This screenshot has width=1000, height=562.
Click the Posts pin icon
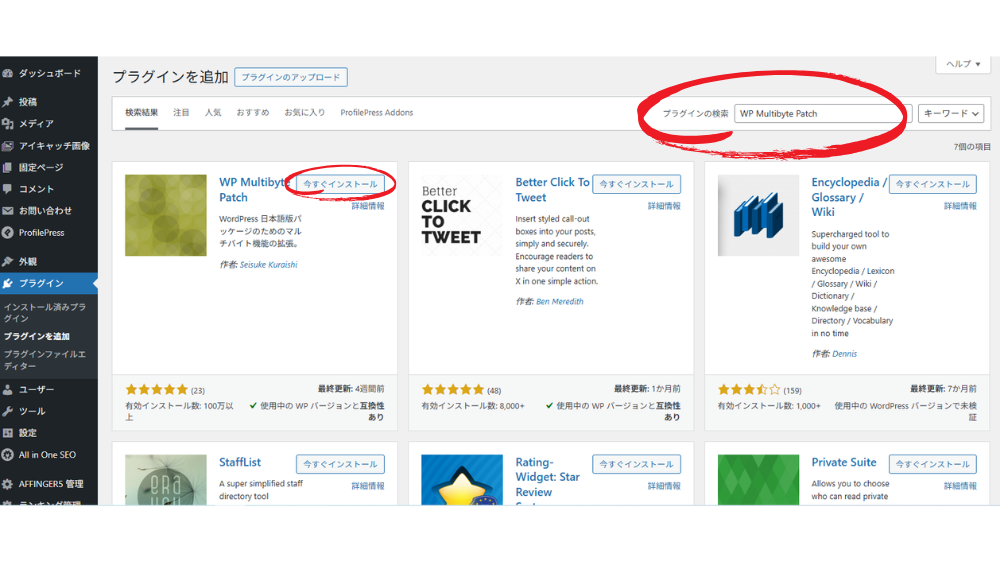(8, 102)
